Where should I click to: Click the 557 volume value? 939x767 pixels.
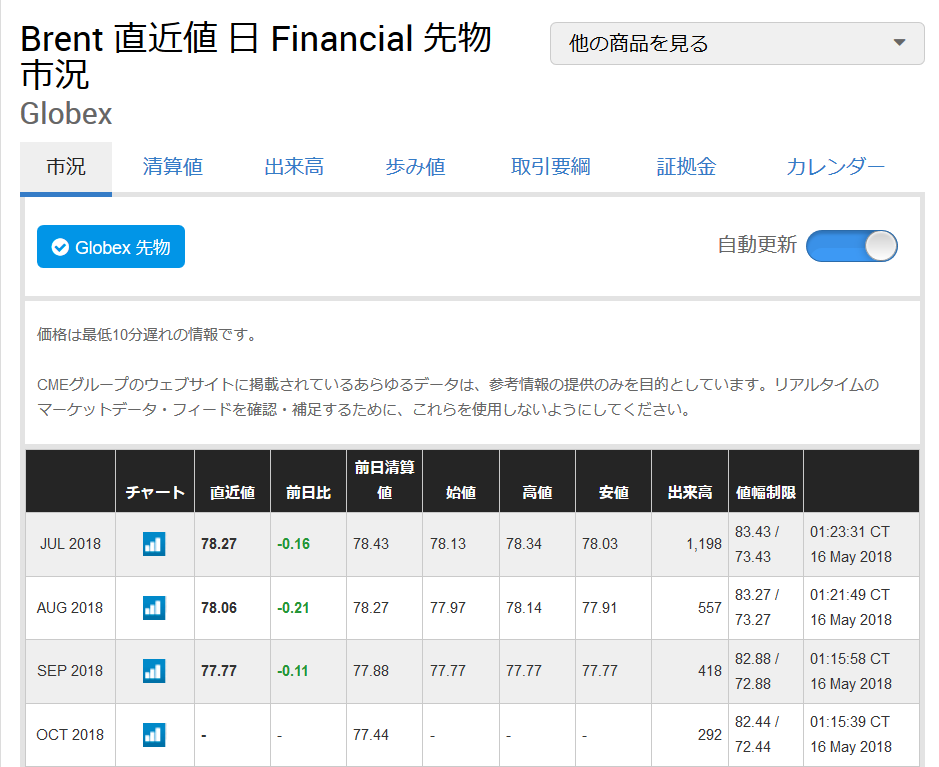point(710,608)
